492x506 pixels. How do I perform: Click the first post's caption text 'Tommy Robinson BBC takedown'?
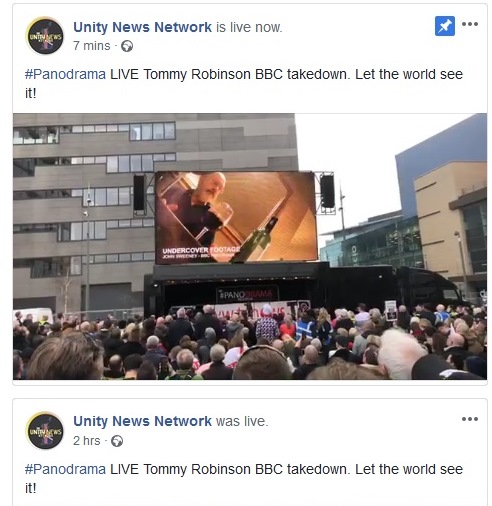point(247,74)
